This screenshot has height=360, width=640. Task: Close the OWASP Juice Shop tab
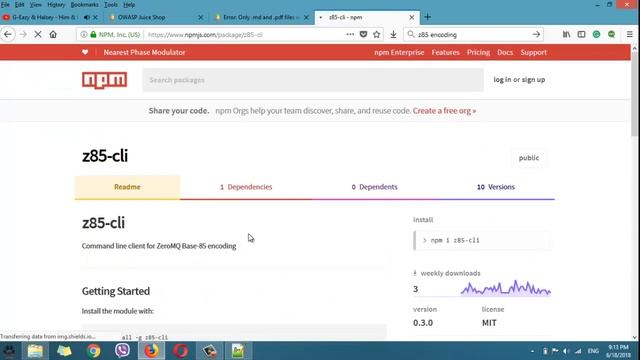[x=200, y=17]
